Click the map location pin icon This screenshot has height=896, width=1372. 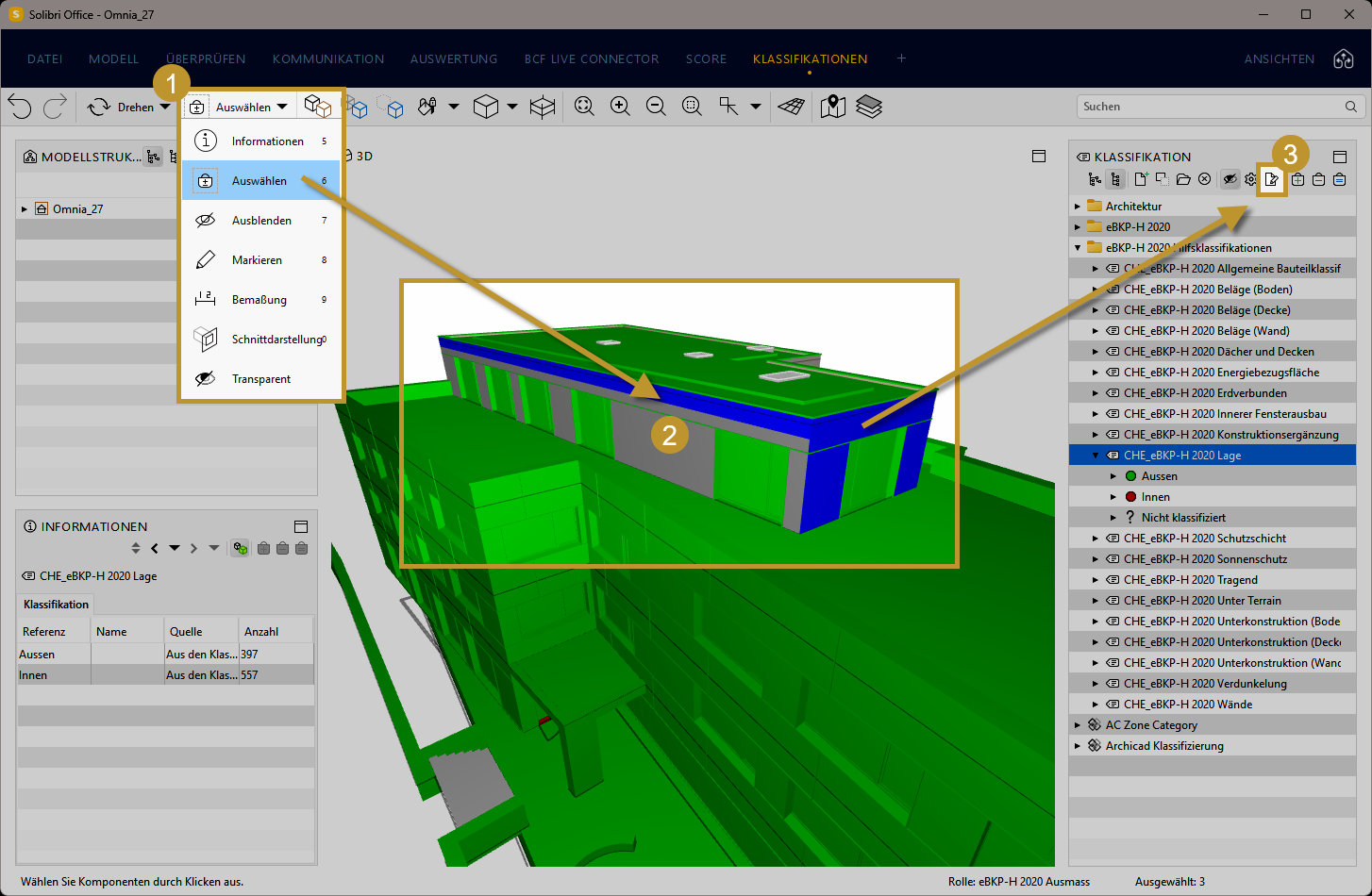coord(832,107)
